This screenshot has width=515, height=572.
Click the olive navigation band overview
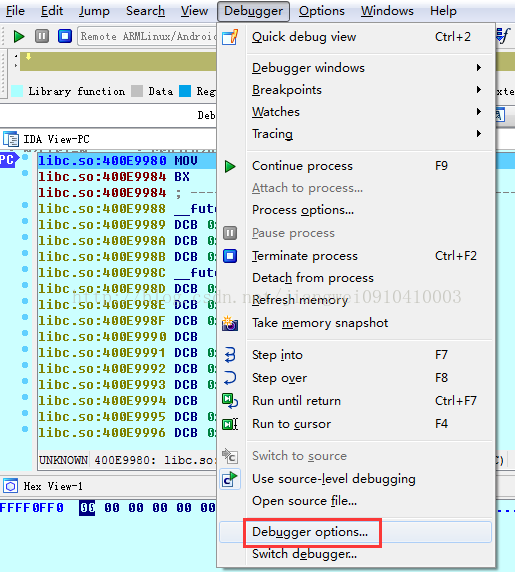pyautogui.click(x=118, y=61)
